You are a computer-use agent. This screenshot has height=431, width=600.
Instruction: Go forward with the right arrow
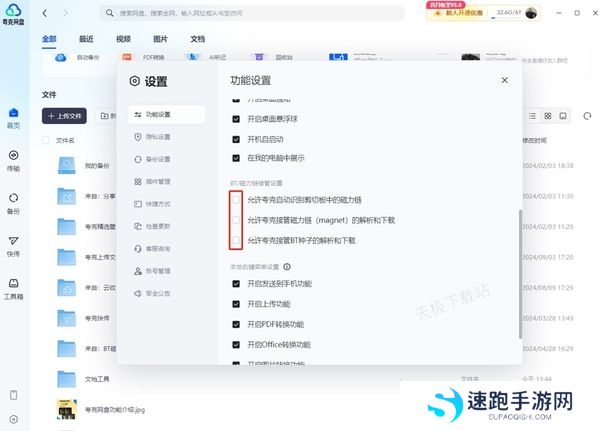pyautogui.click(x=66, y=13)
